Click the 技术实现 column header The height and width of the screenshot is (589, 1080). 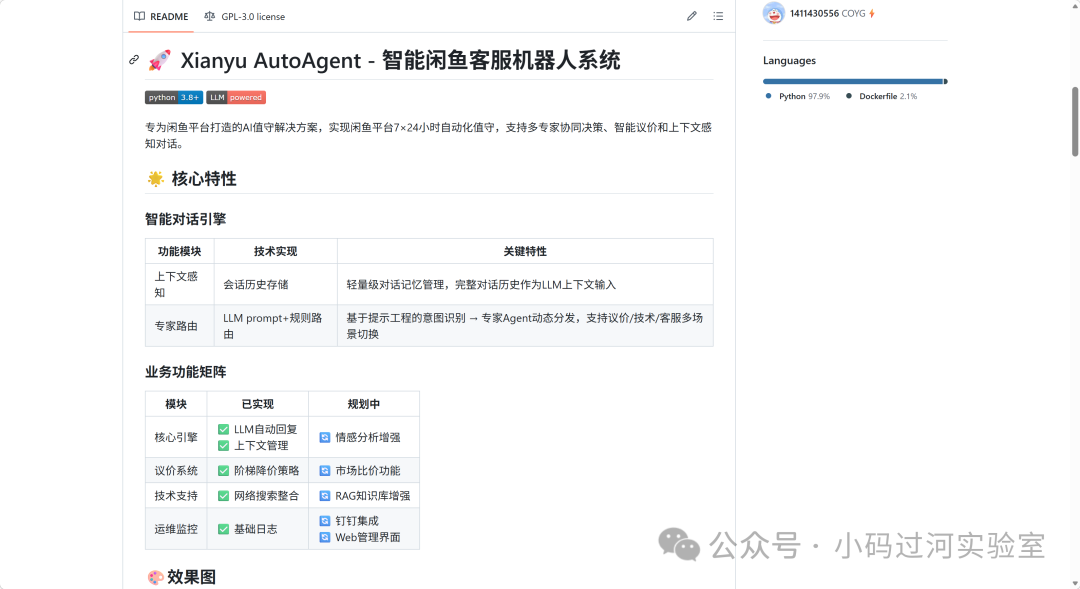[276, 251]
